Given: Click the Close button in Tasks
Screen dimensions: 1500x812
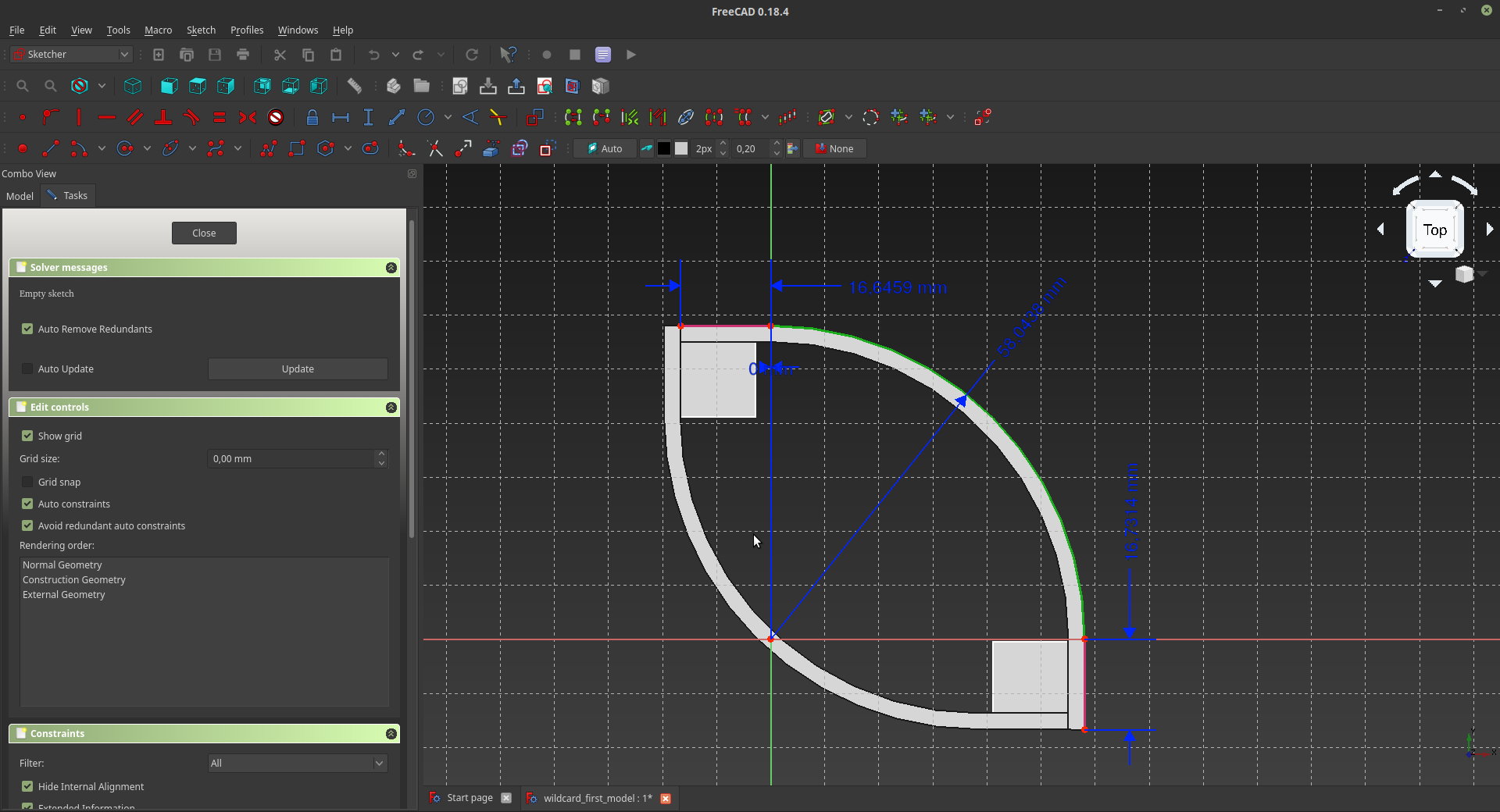Looking at the screenshot, I should click(204, 233).
